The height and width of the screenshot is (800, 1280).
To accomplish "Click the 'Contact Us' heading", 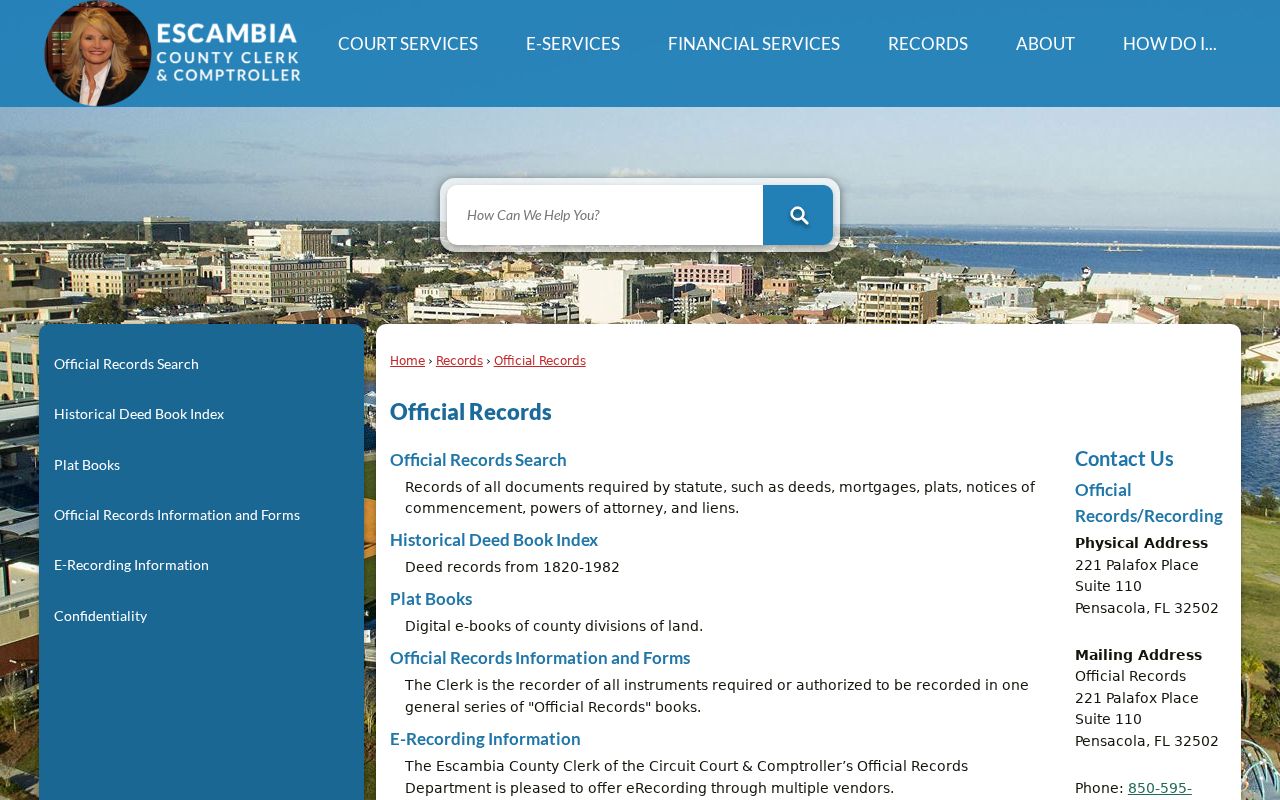I will tap(1124, 458).
